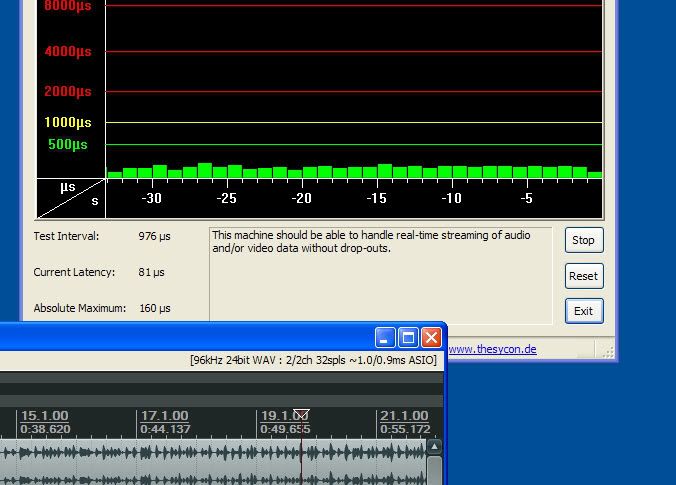The height and width of the screenshot is (485, 676).
Task: Exit the latency checker
Action: [584, 311]
